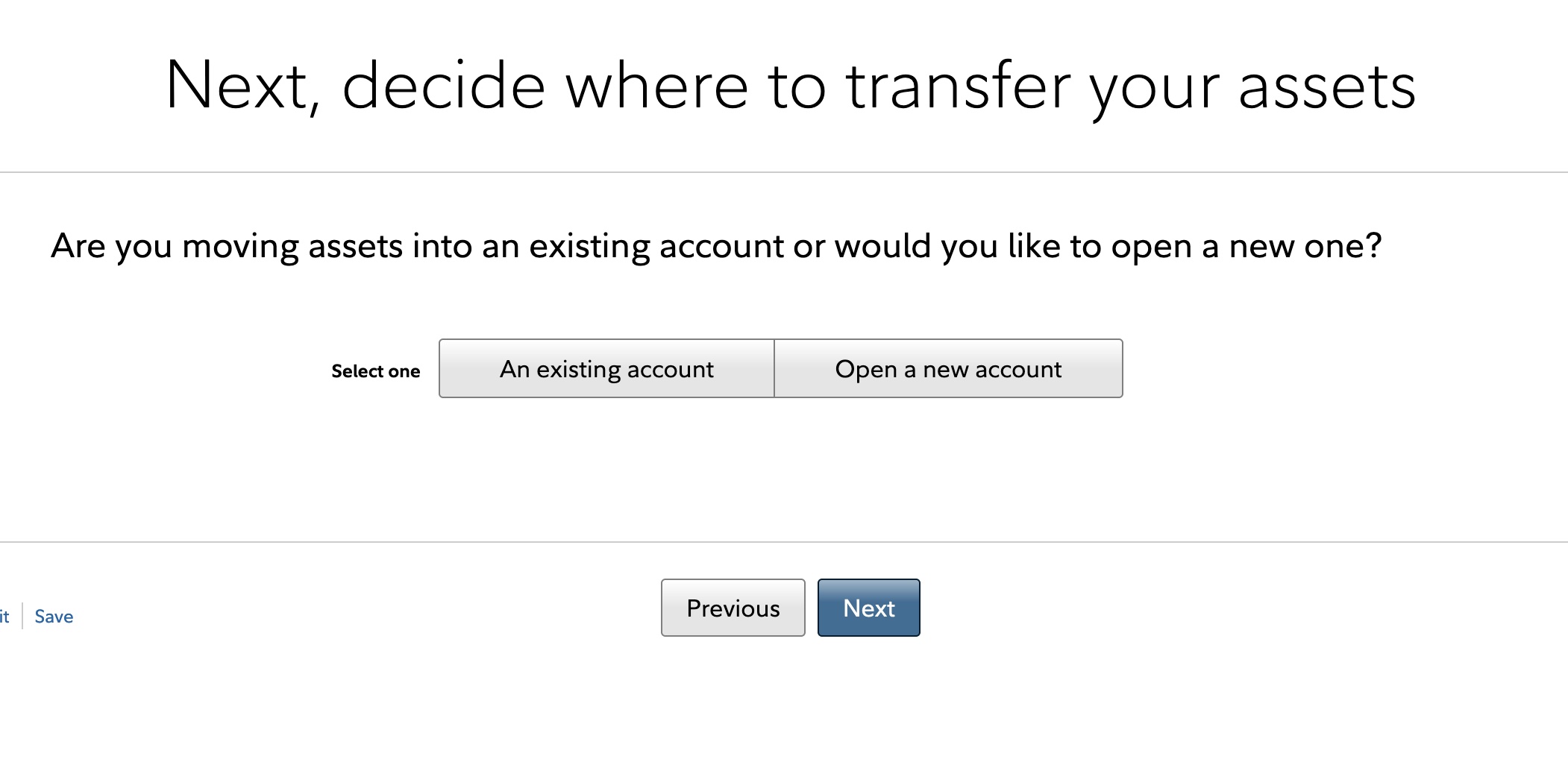Answer the question by picking an existing account

pos(606,368)
